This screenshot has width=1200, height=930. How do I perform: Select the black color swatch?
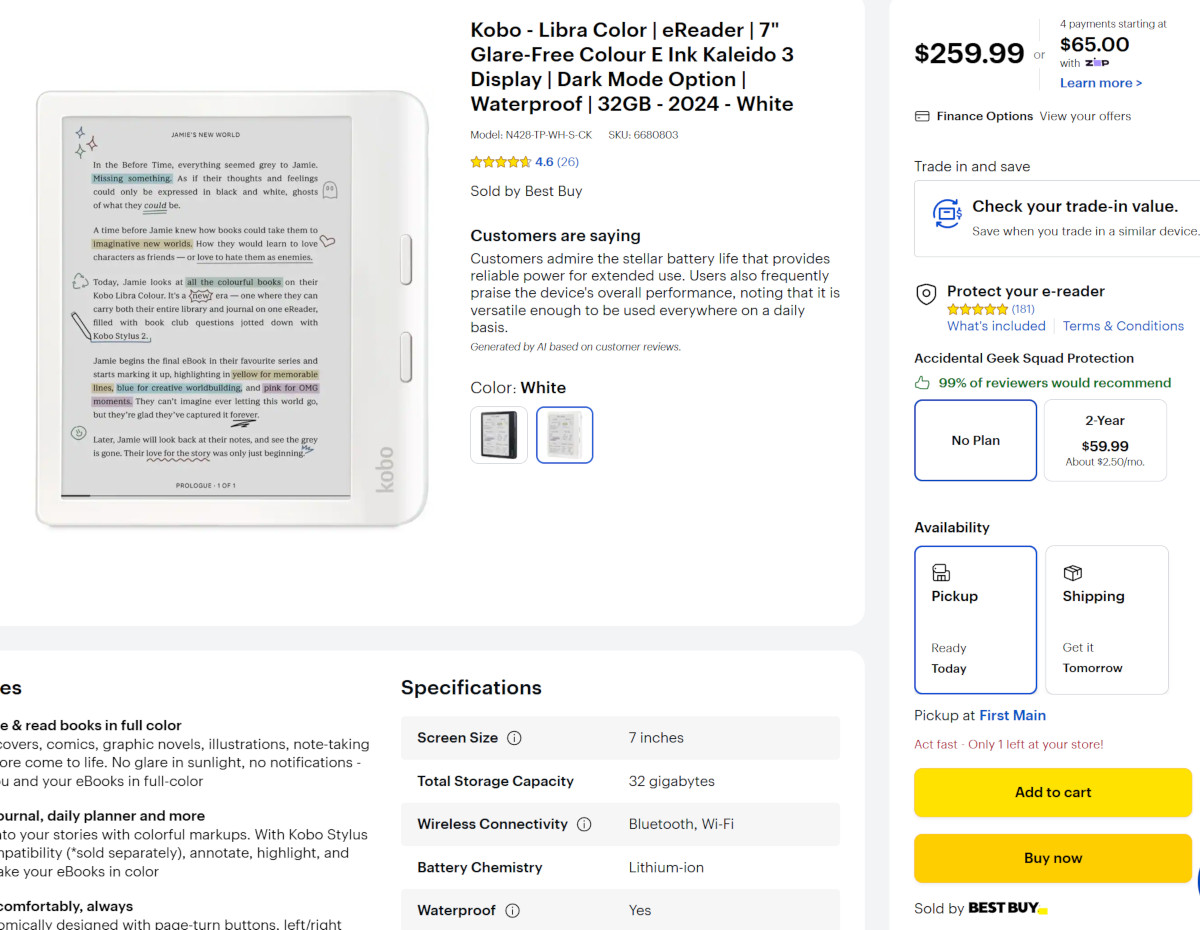tap(499, 435)
